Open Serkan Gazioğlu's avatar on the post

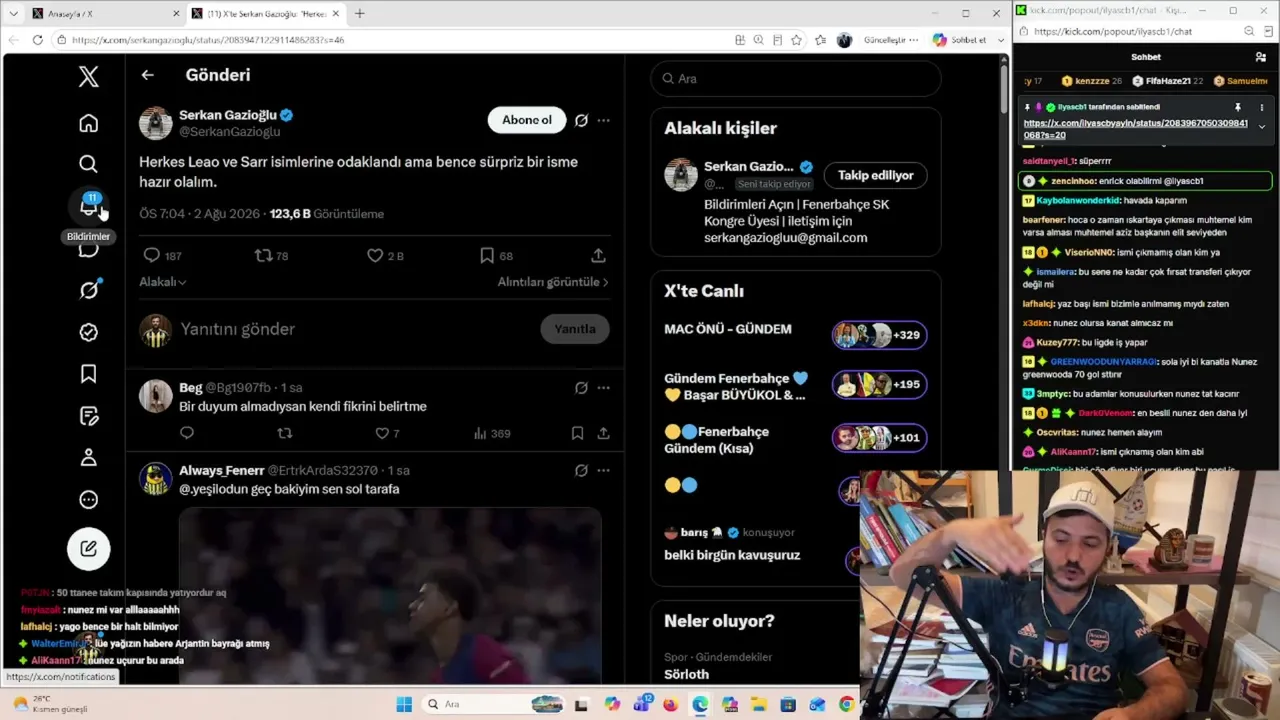click(x=155, y=122)
